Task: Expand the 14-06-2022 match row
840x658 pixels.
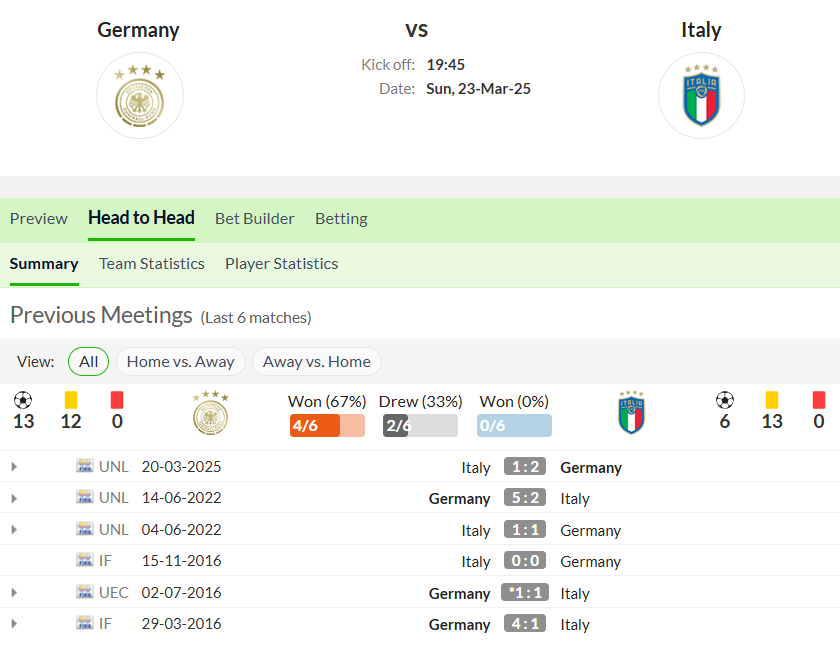Action: (x=14, y=498)
